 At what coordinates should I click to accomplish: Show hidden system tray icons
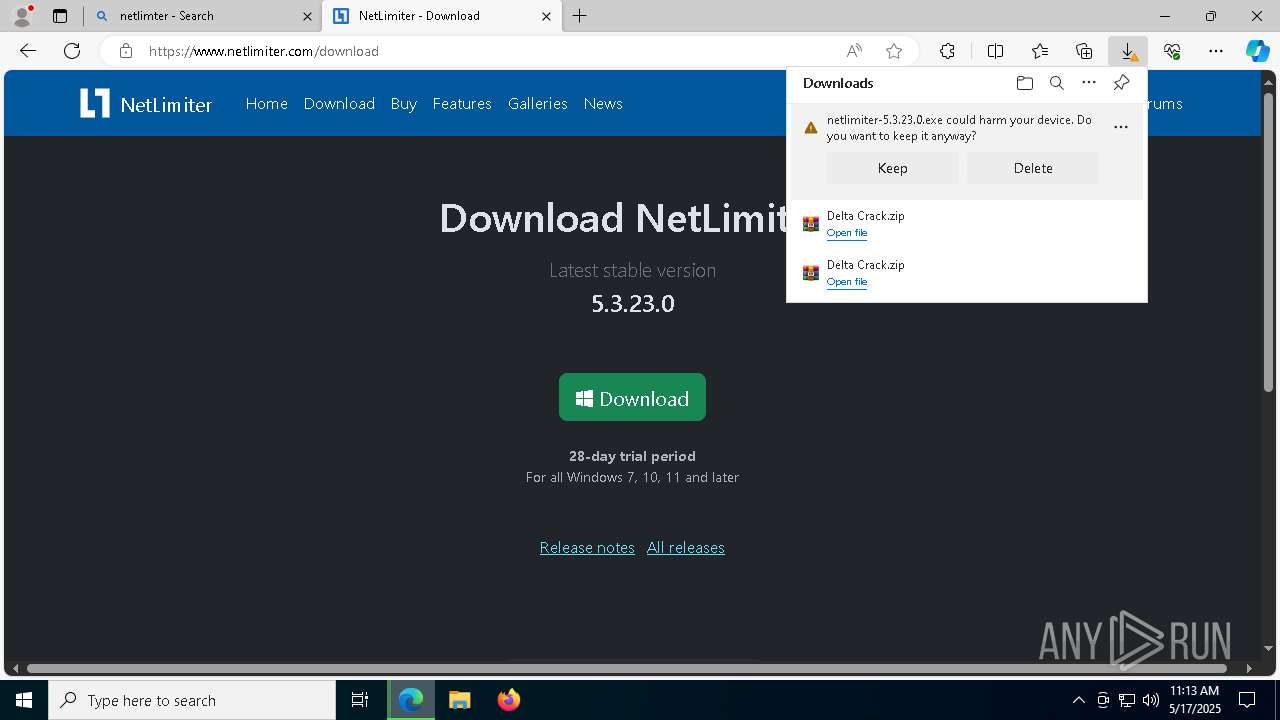coord(1078,700)
